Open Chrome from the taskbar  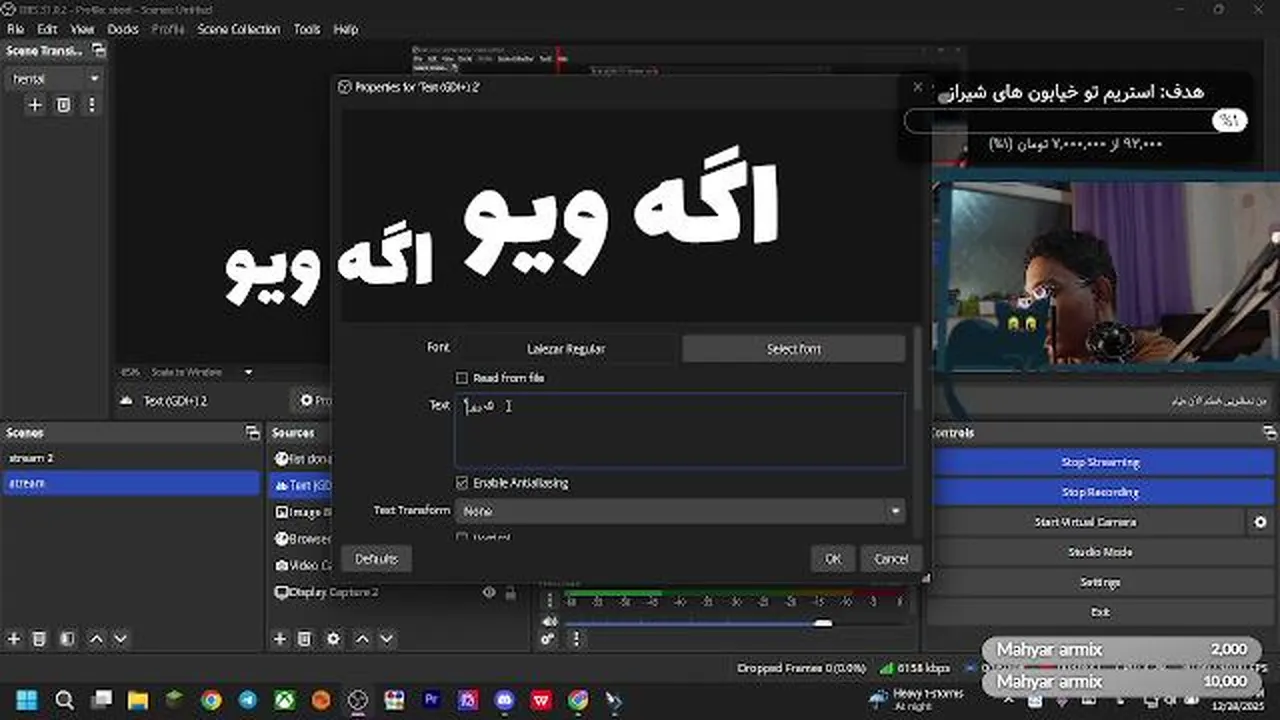(210, 699)
